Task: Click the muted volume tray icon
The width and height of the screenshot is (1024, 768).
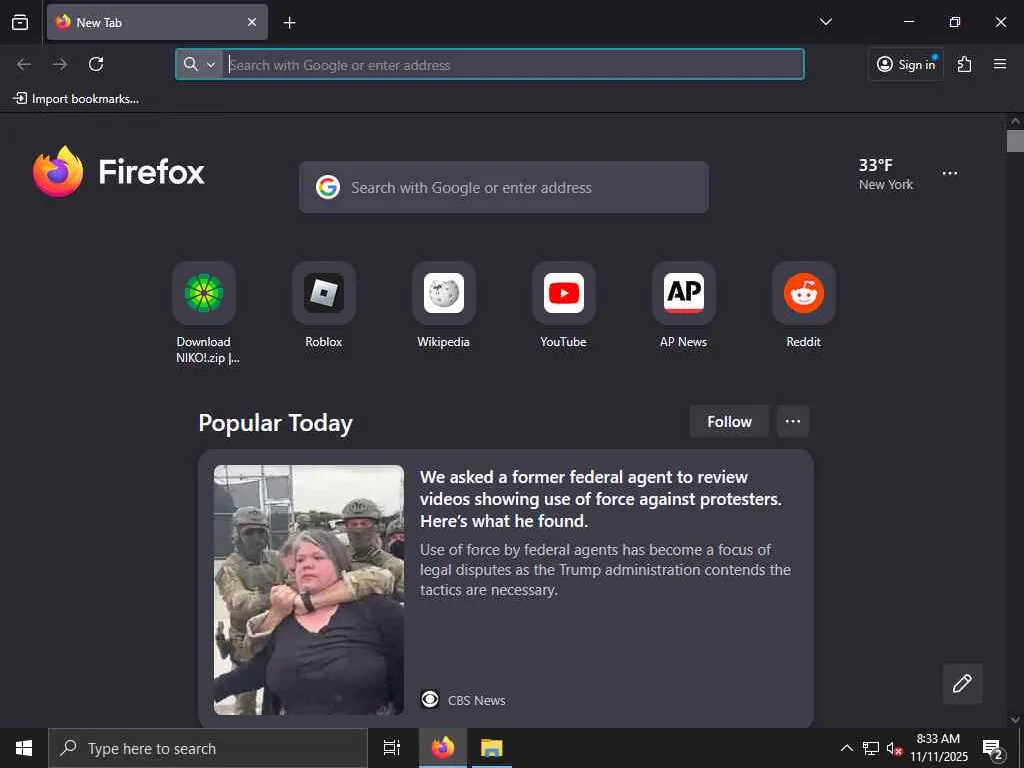Action: tap(894, 748)
